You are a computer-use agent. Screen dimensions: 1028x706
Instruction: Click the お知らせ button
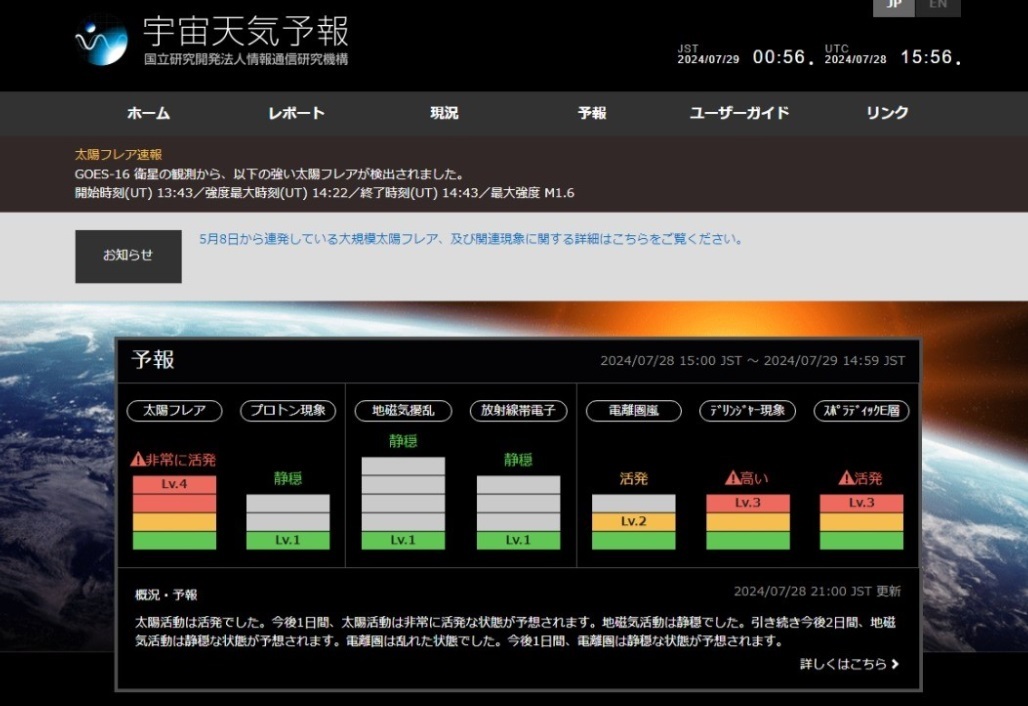click(x=128, y=256)
